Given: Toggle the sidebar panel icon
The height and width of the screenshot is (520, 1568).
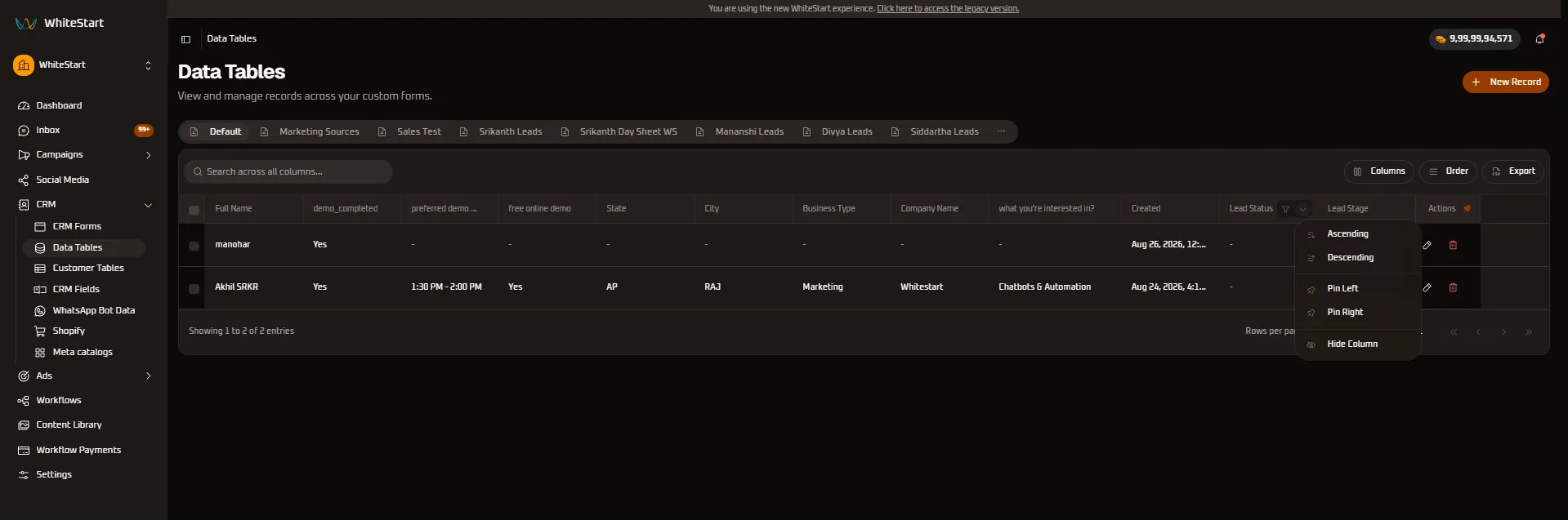Looking at the screenshot, I should (185, 39).
